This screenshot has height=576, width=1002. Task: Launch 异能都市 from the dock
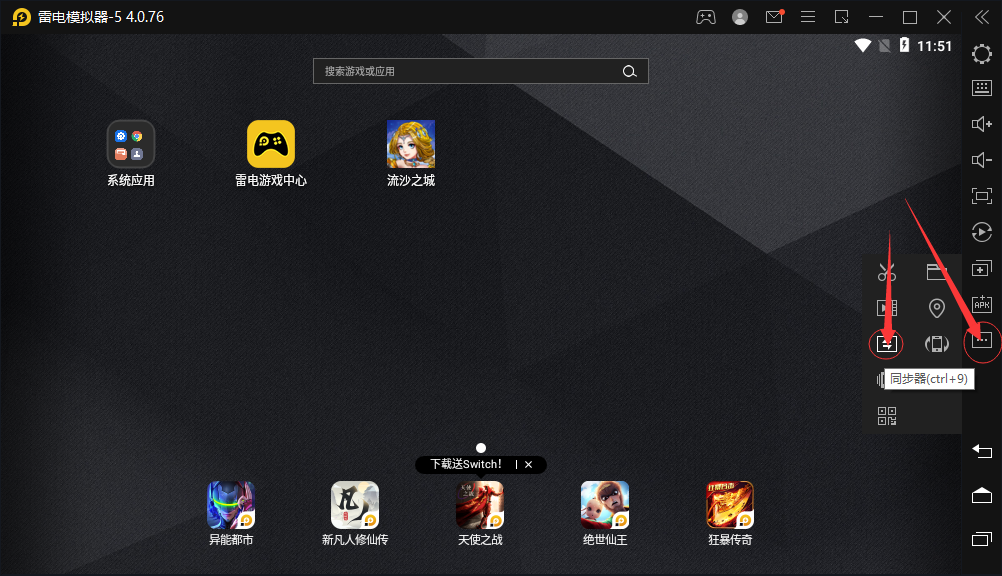(231, 513)
